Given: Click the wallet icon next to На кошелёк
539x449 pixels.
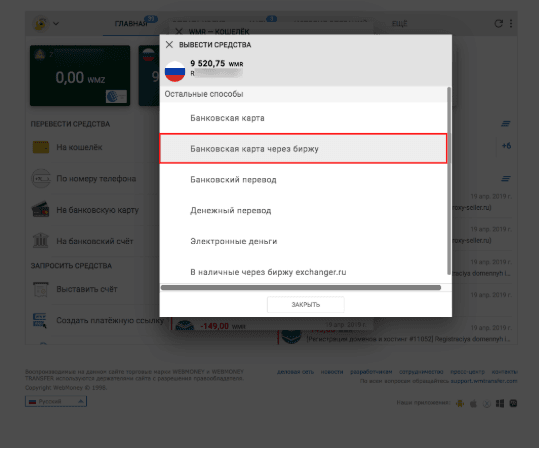Looking at the screenshot, I should point(41,147).
